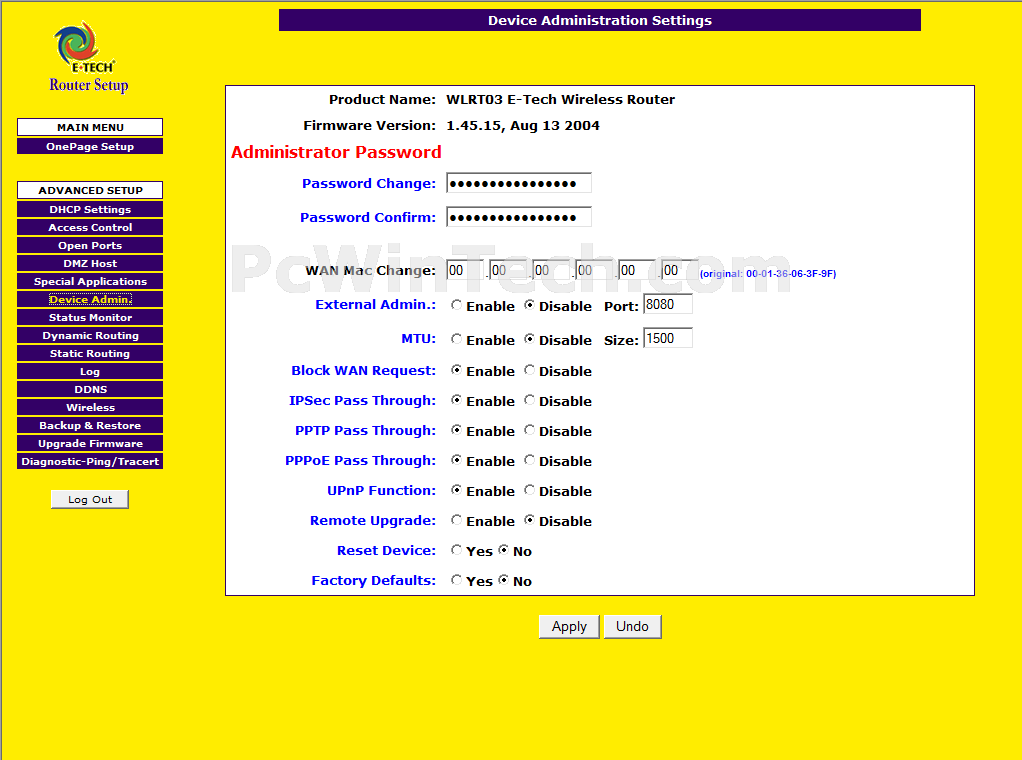Image resolution: width=1022 pixels, height=760 pixels.
Task: Select Disable for External Admin
Action: point(529,305)
